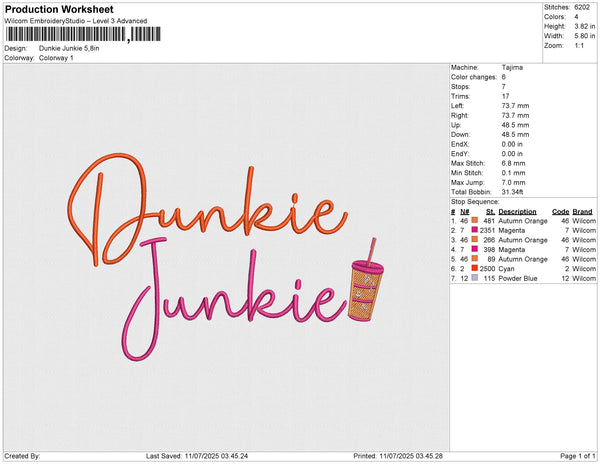Select the 'Colorway 1' value

56,58
